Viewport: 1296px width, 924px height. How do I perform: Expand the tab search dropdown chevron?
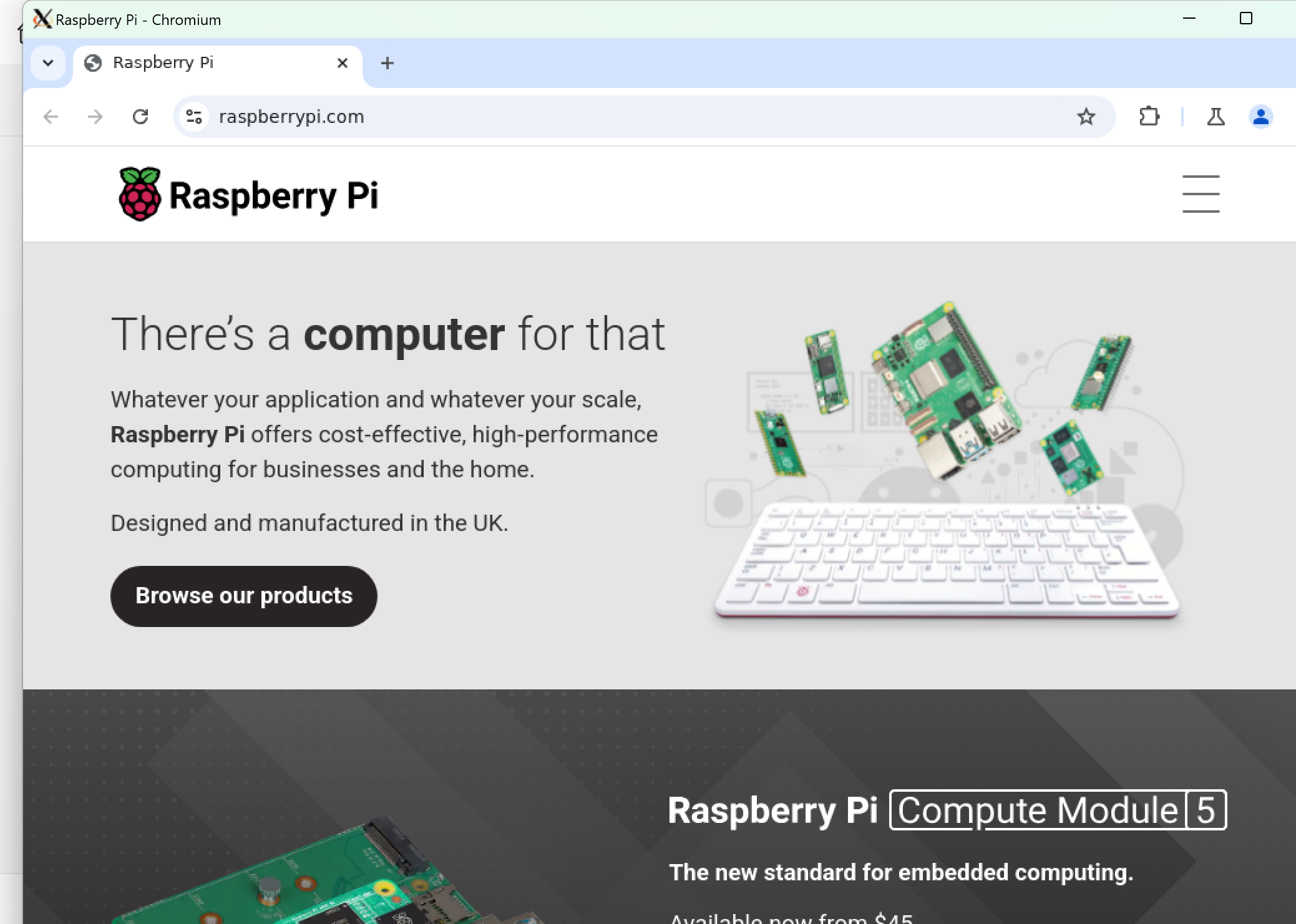click(48, 63)
